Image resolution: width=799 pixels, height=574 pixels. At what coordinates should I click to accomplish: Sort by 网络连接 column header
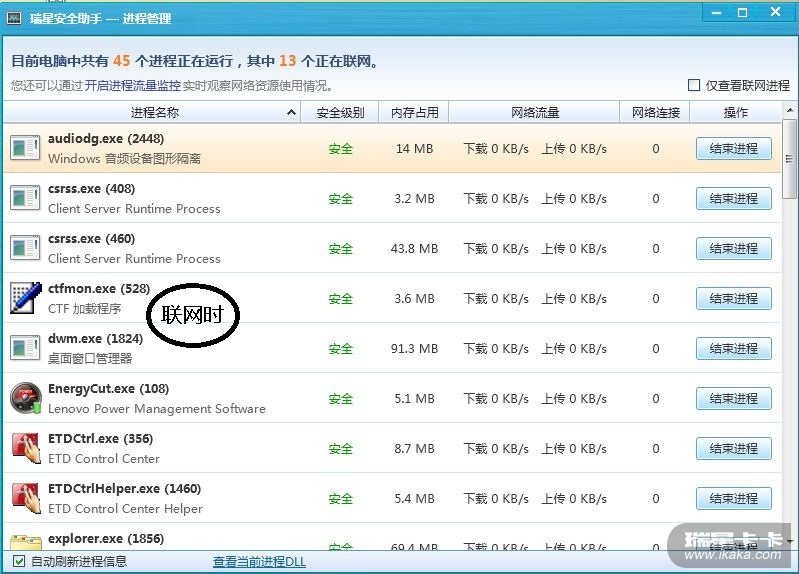[x=655, y=112]
